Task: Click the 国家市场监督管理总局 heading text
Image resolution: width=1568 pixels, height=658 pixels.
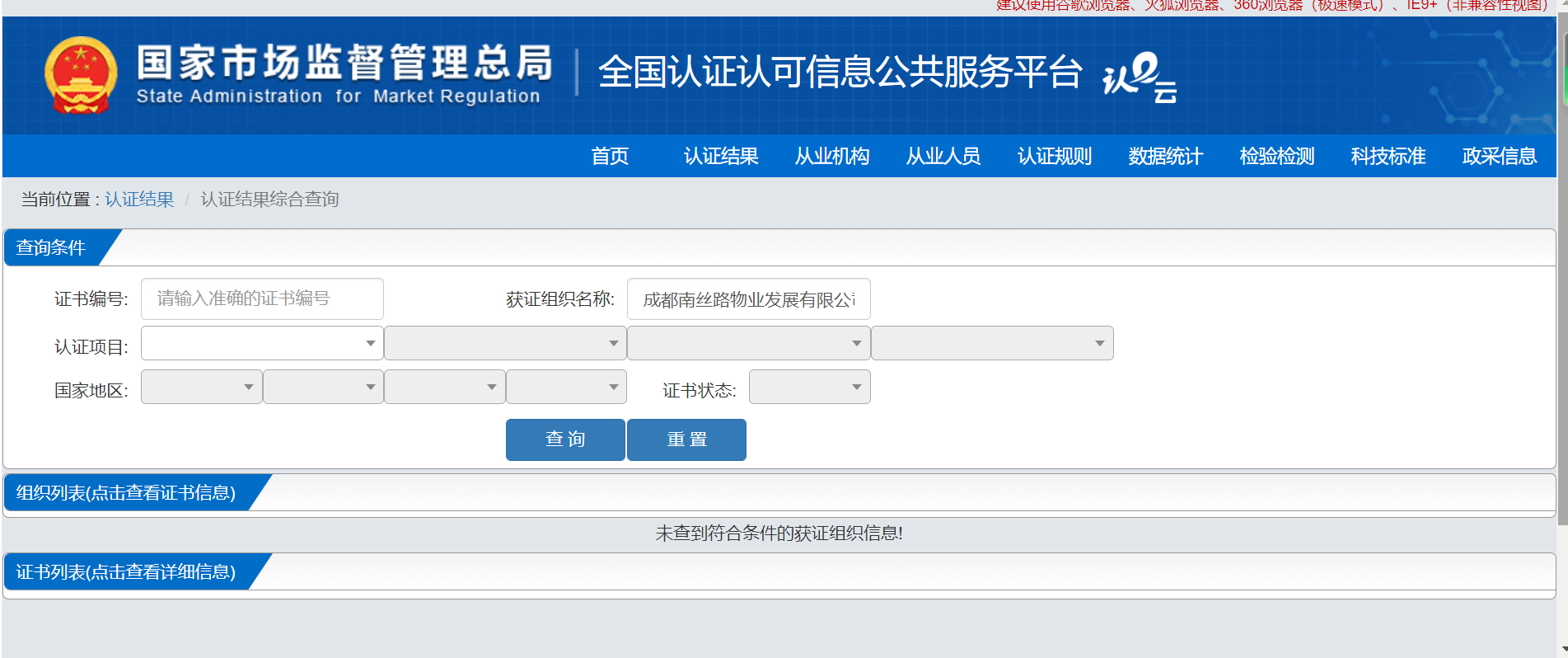Action: point(344,63)
